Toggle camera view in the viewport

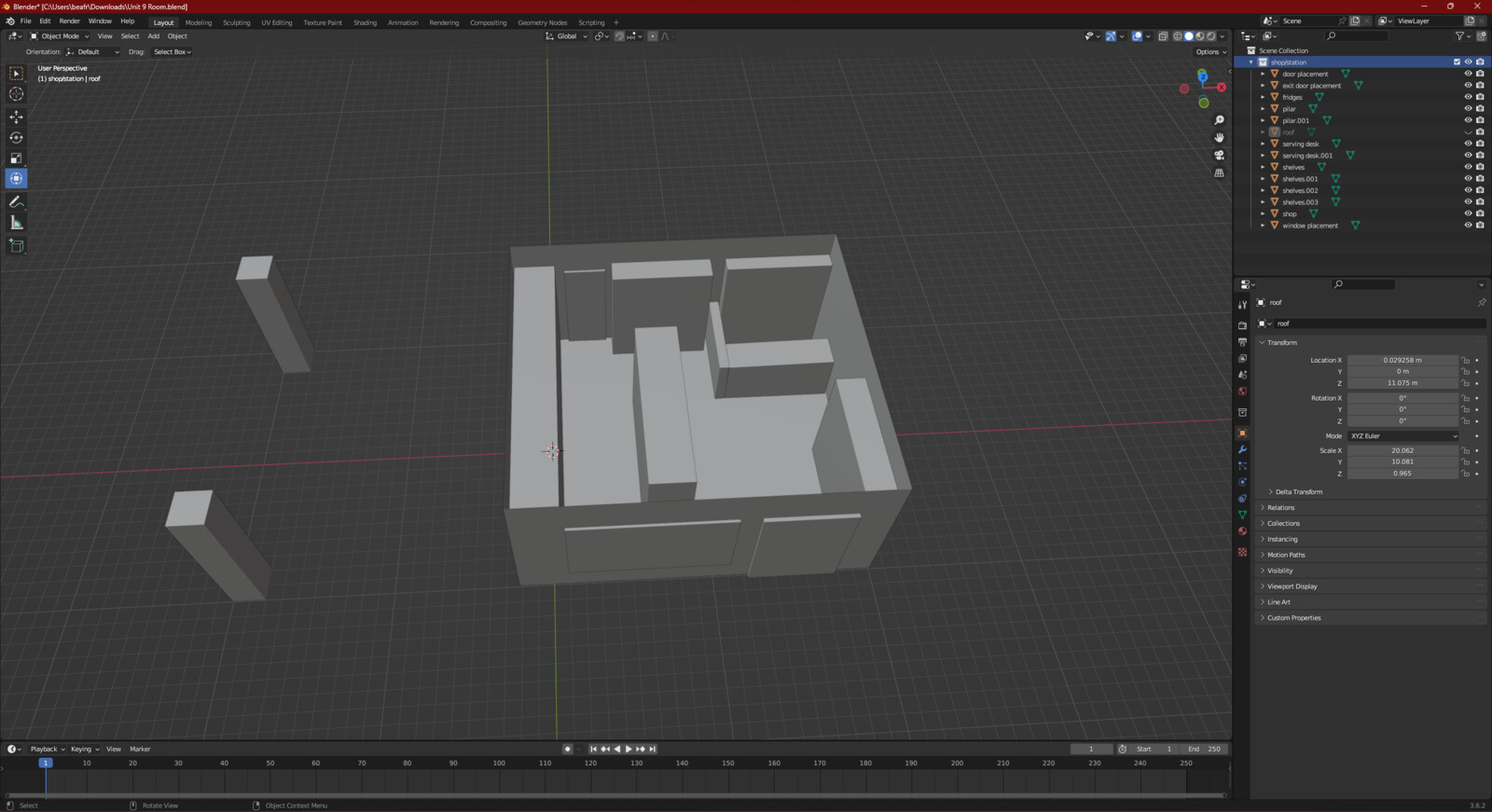point(1219,155)
